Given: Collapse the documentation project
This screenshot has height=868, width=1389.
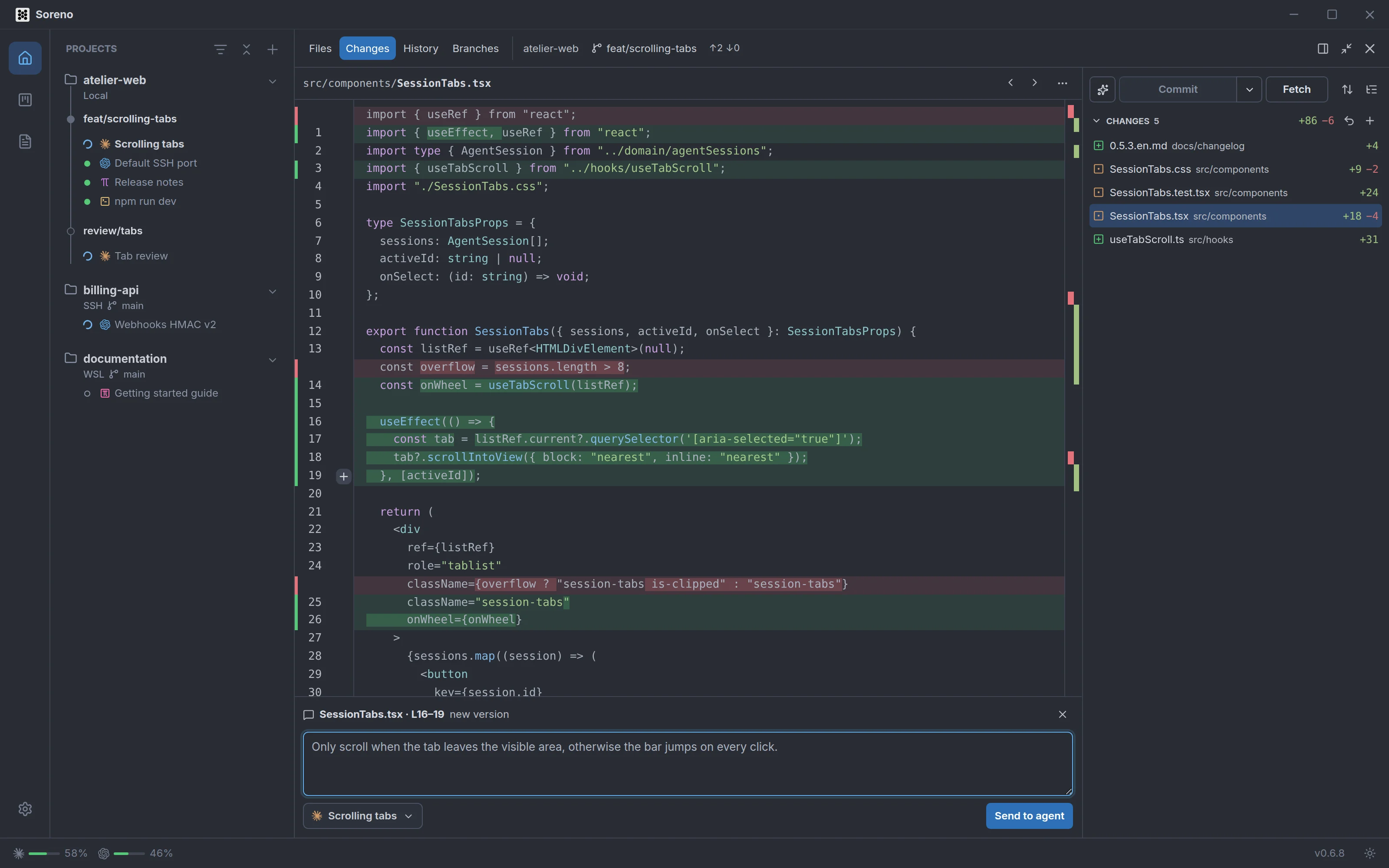Looking at the screenshot, I should coord(273,360).
